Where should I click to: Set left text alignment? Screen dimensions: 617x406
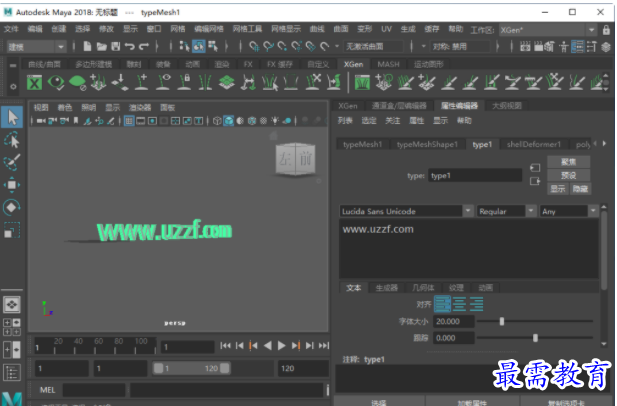[x=442, y=304]
